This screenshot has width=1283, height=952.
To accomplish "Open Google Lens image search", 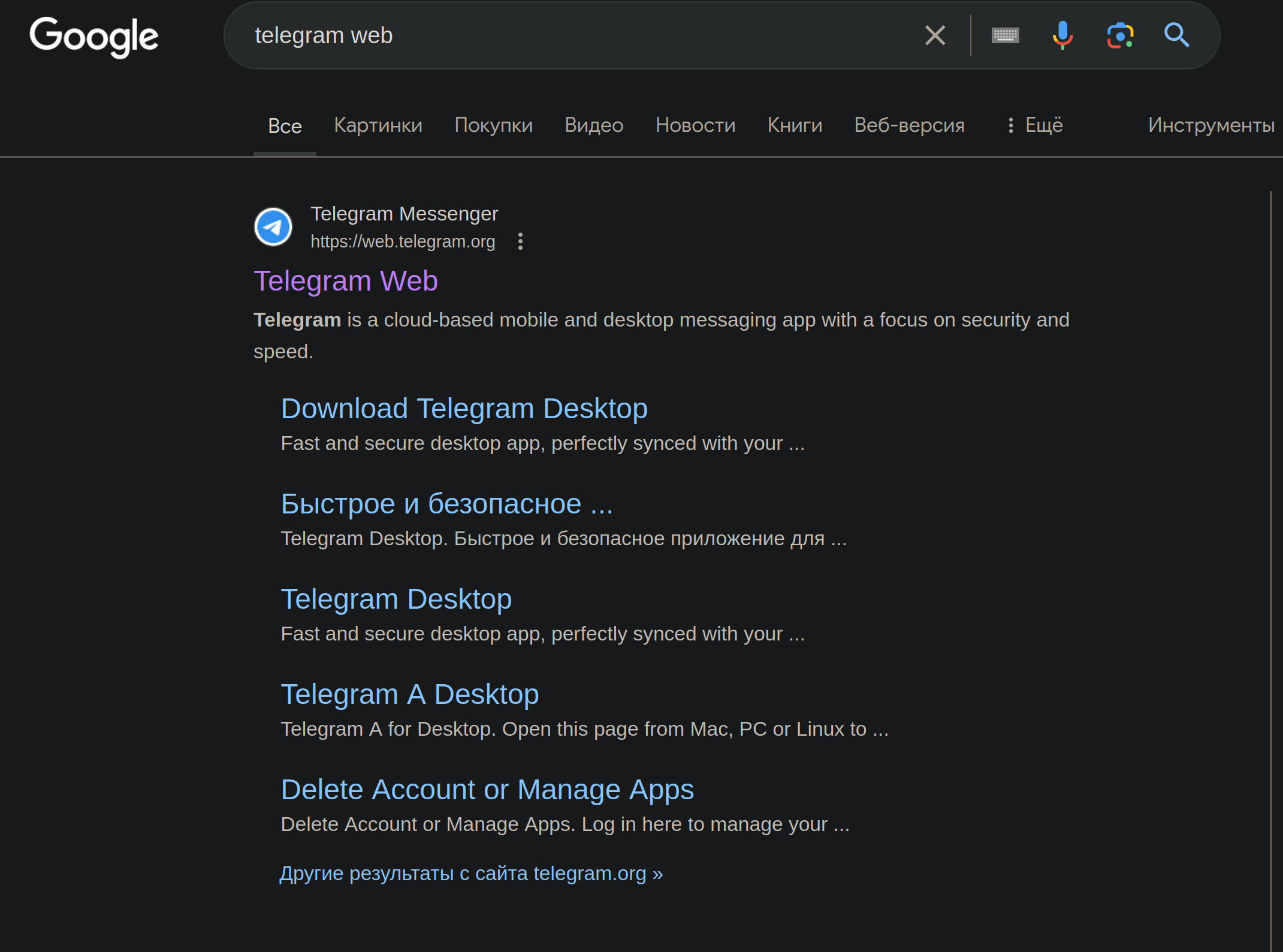I will click(1119, 35).
